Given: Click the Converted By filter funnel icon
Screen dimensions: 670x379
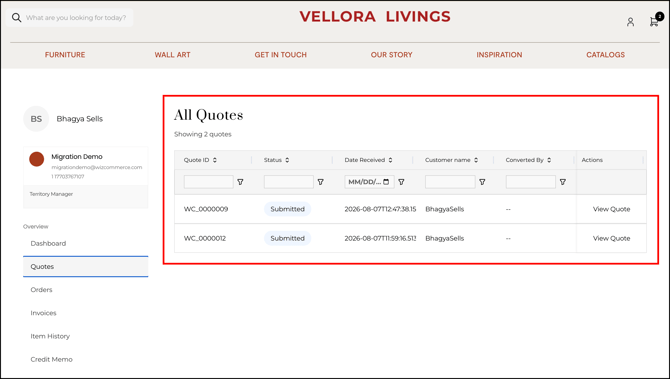Looking at the screenshot, I should [563, 182].
